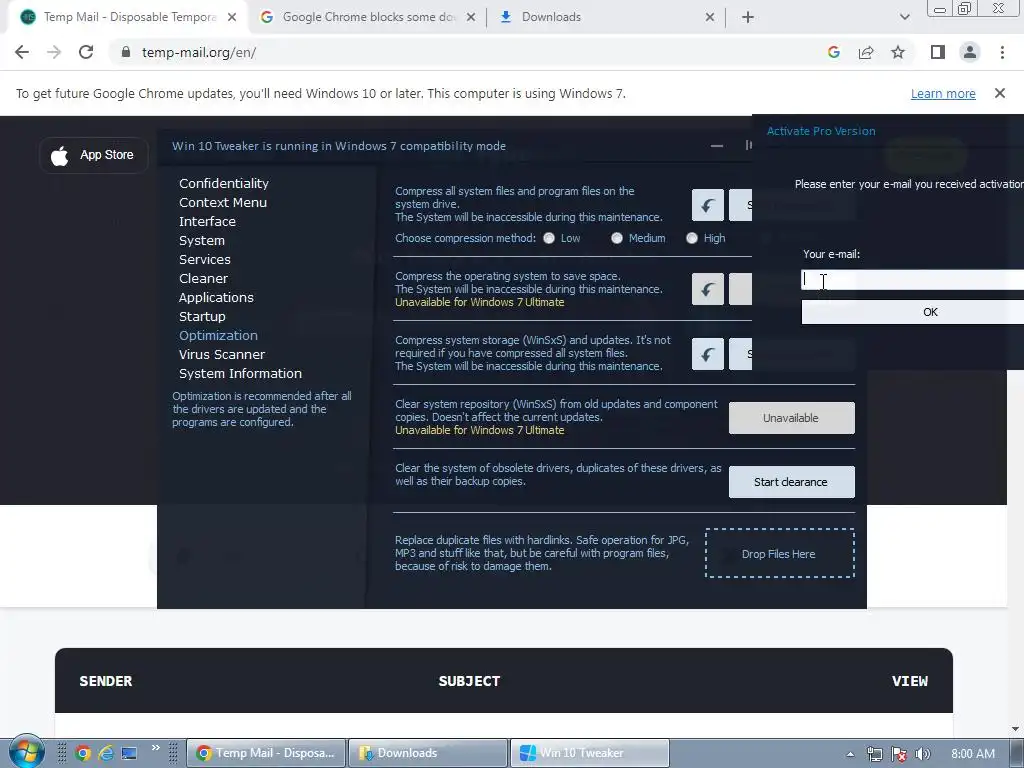Open the Services section
The height and width of the screenshot is (768, 1024).
[x=204, y=259]
